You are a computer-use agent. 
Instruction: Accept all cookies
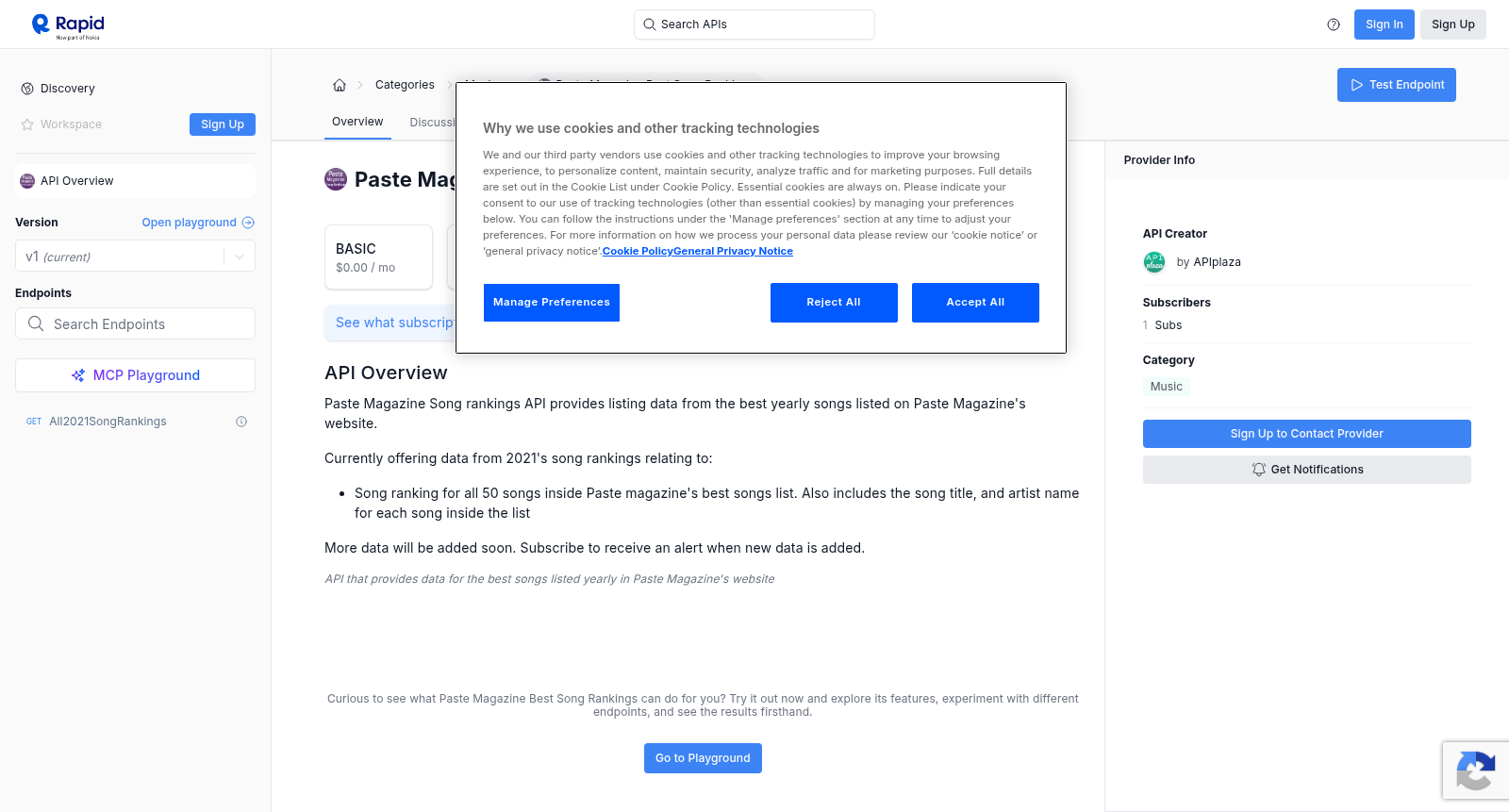975,303
